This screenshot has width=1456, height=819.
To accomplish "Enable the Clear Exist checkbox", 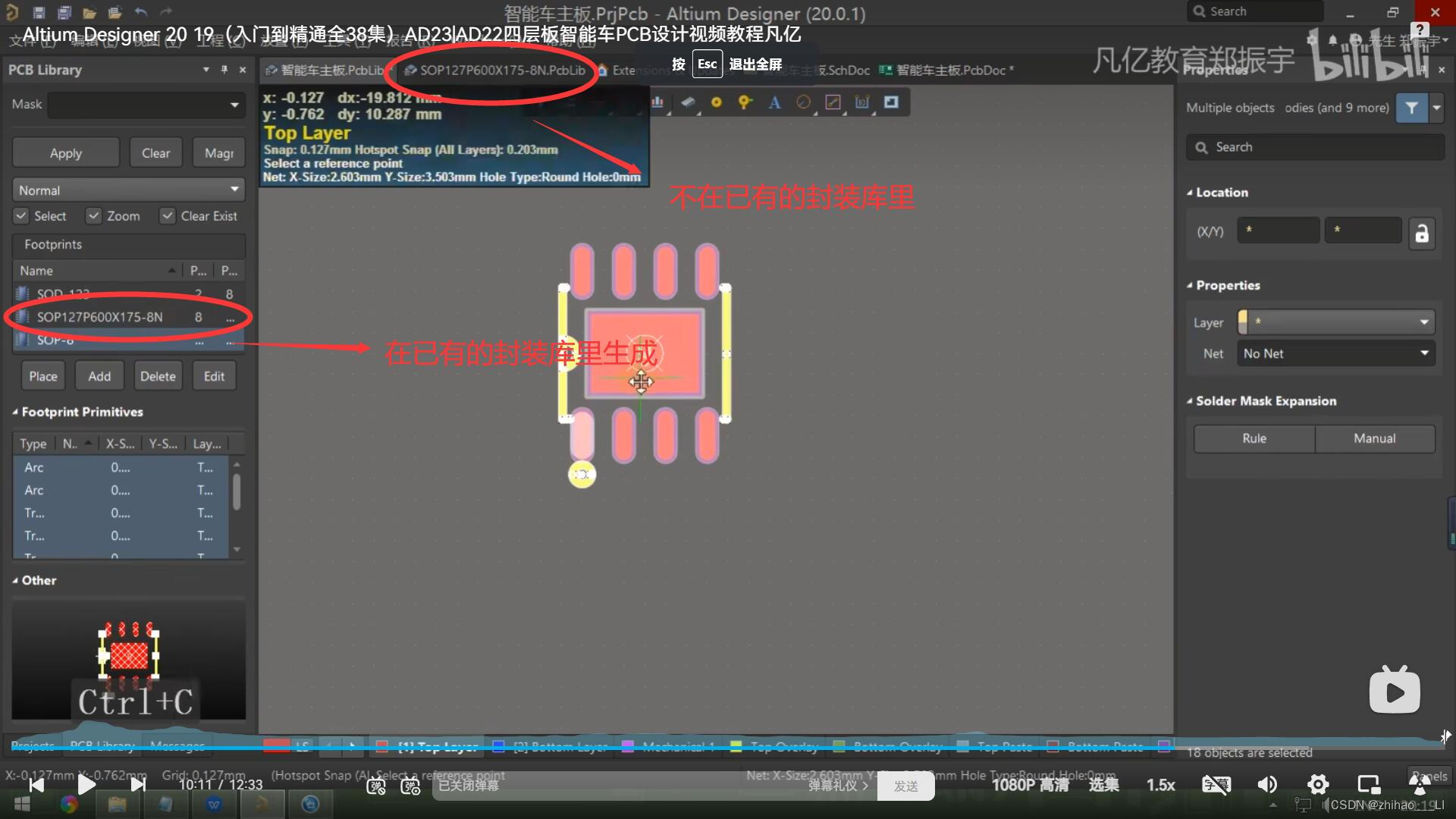I will click(x=168, y=216).
